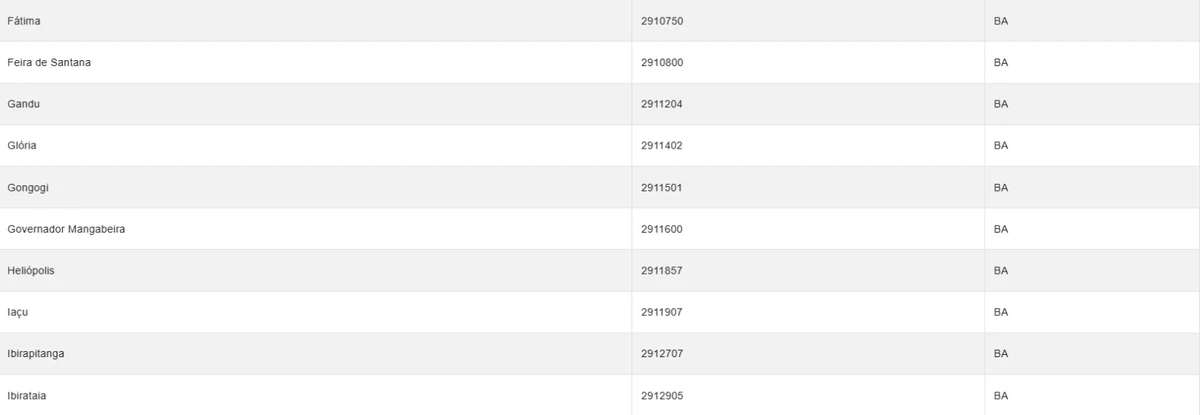The width and height of the screenshot is (1200, 415).
Task: Select the Governador Mangabeira cell
Action: coord(66,229)
